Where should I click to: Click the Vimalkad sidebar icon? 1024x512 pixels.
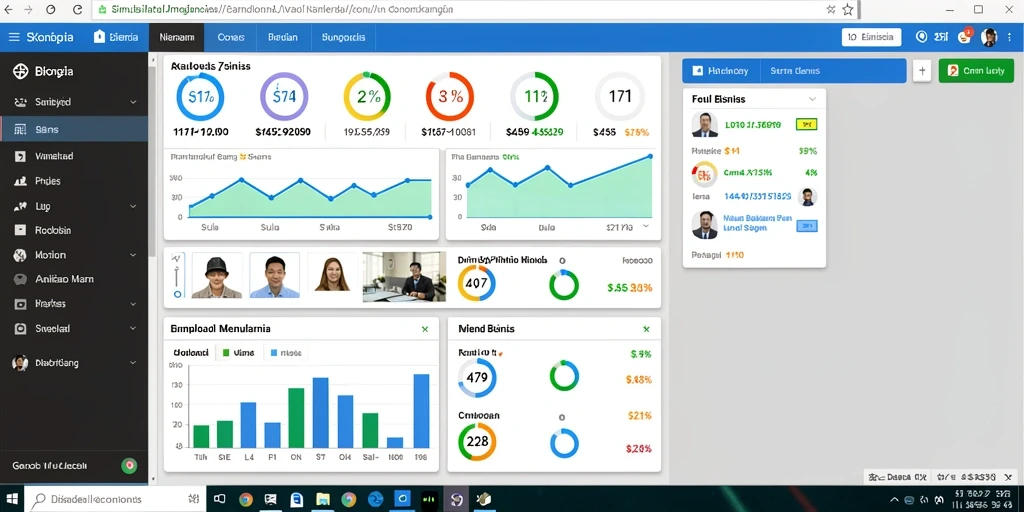[20, 156]
